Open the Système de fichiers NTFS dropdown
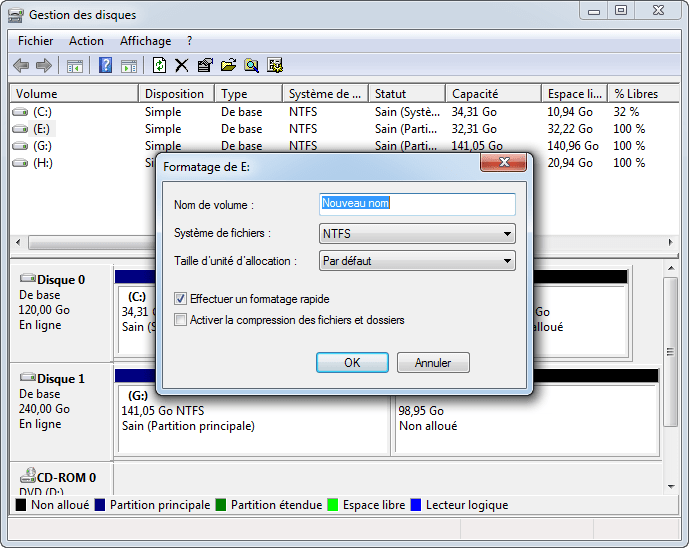Viewport: 689px width, 548px height. point(417,233)
